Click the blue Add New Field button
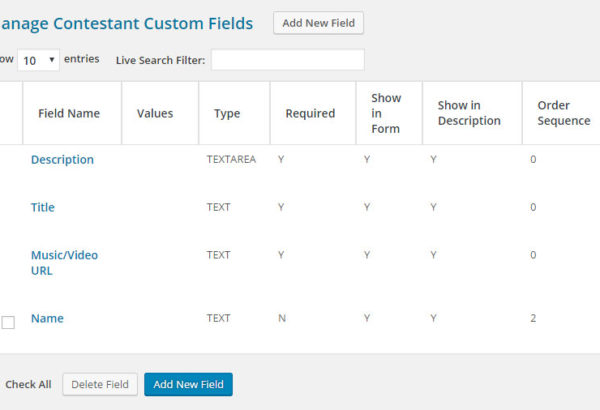The image size is (600, 410). (188, 384)
